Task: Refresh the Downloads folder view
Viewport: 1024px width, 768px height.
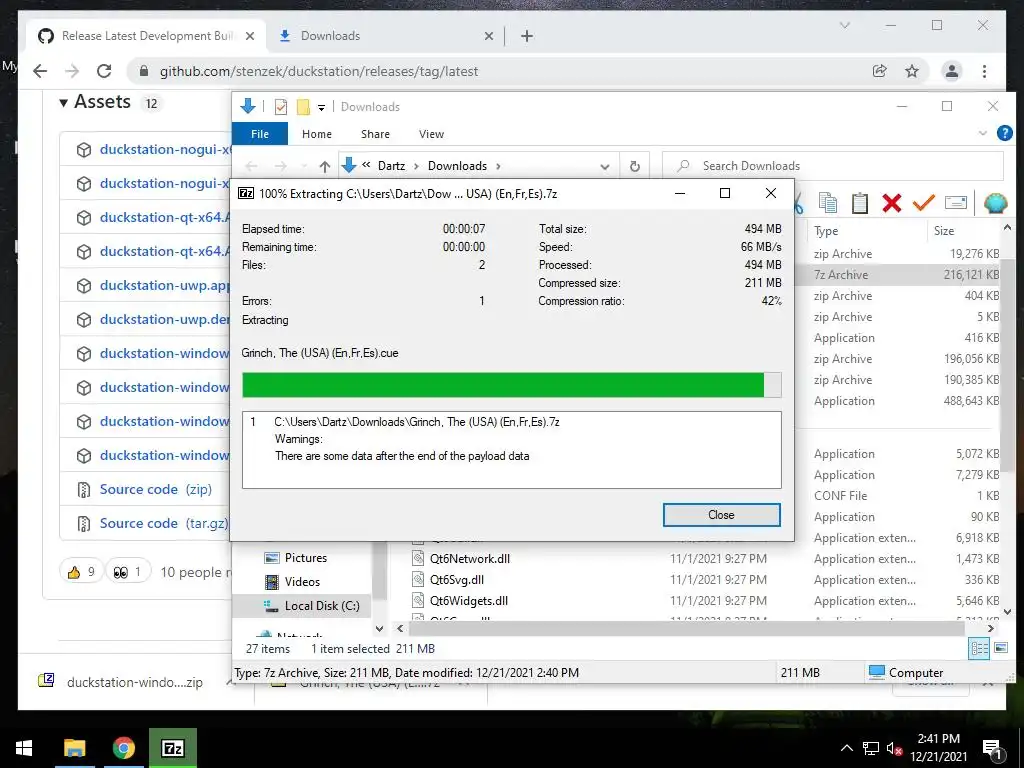Action: click(x=635, y=167)
